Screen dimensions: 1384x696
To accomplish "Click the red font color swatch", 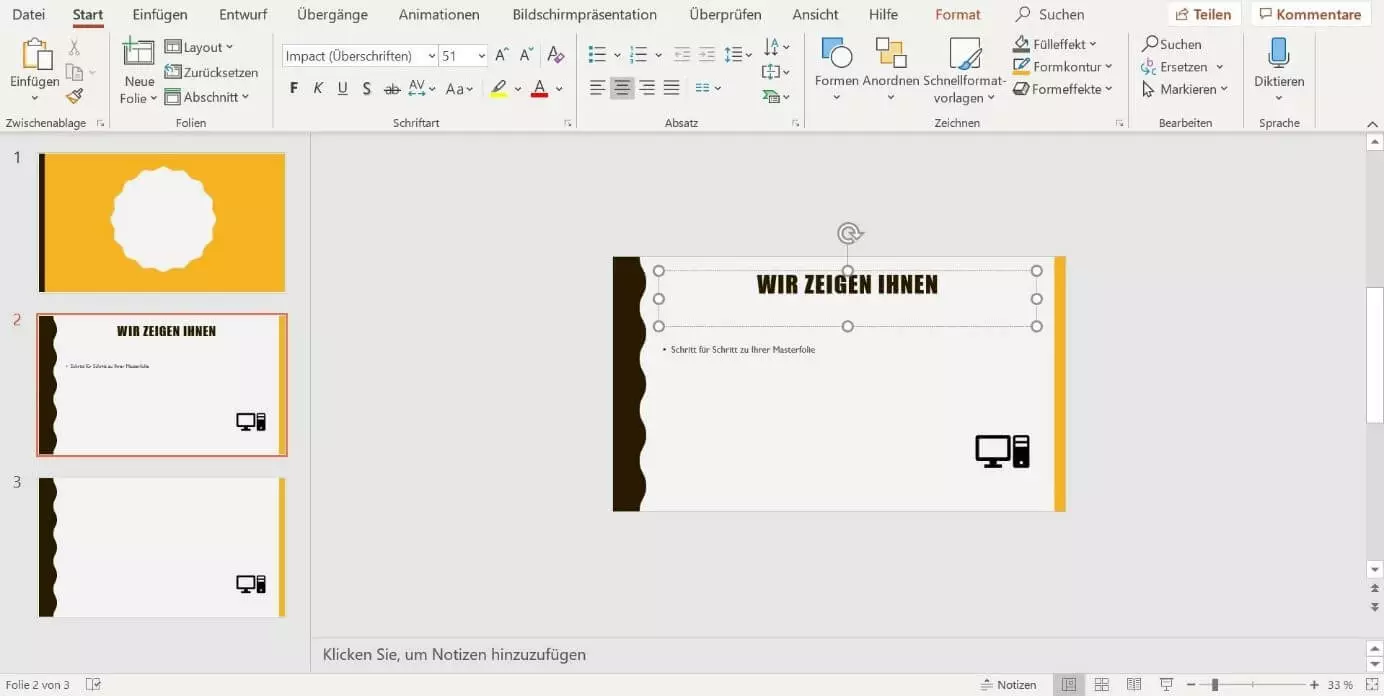I will (539, 89).
